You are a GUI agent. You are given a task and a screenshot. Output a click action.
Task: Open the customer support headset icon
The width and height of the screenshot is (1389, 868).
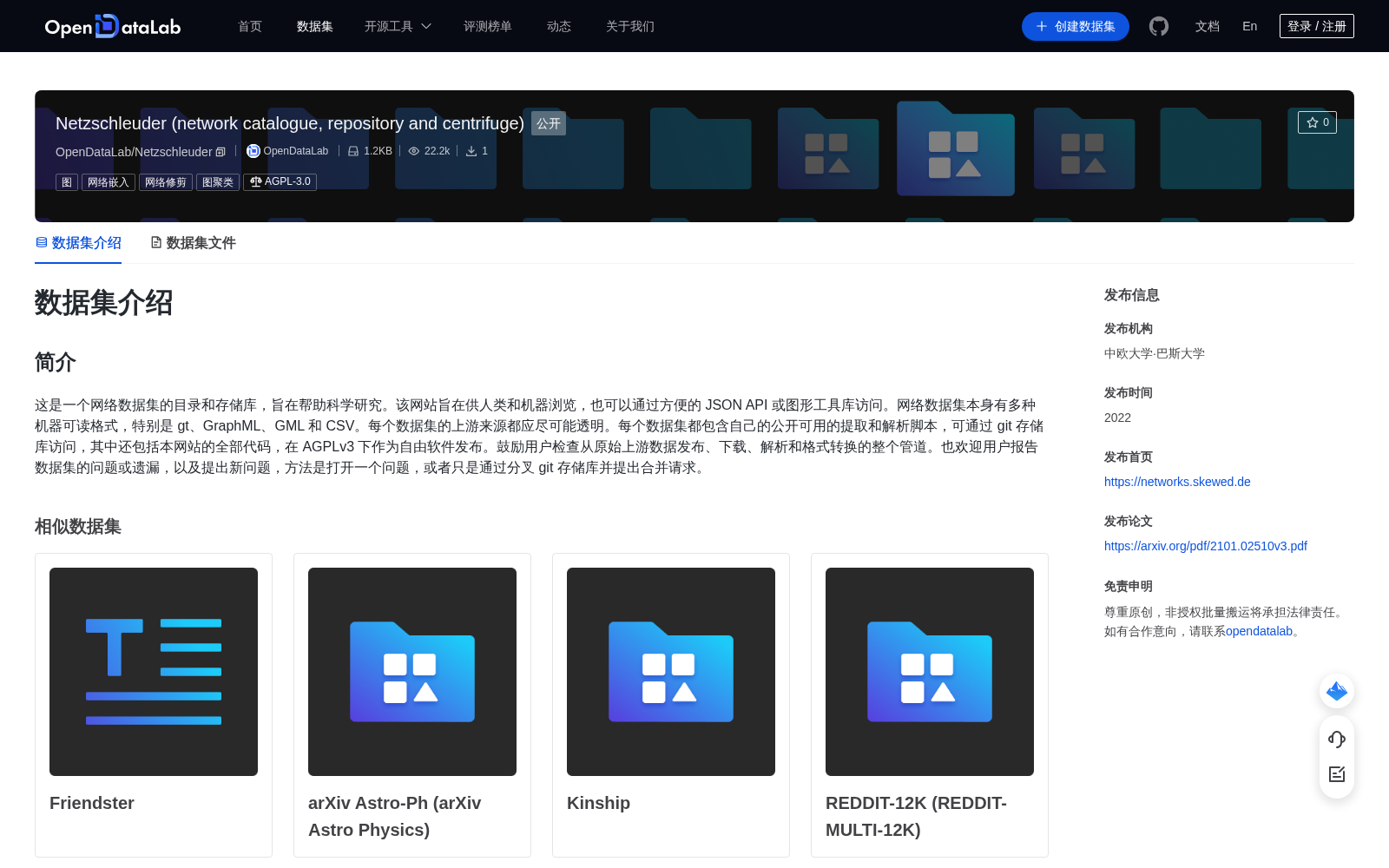(1337, 739)
